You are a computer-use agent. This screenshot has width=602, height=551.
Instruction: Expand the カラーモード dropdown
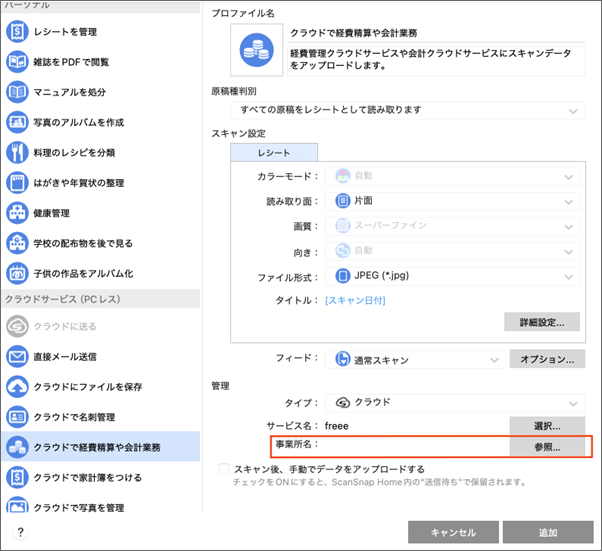(x=453, y=176)
